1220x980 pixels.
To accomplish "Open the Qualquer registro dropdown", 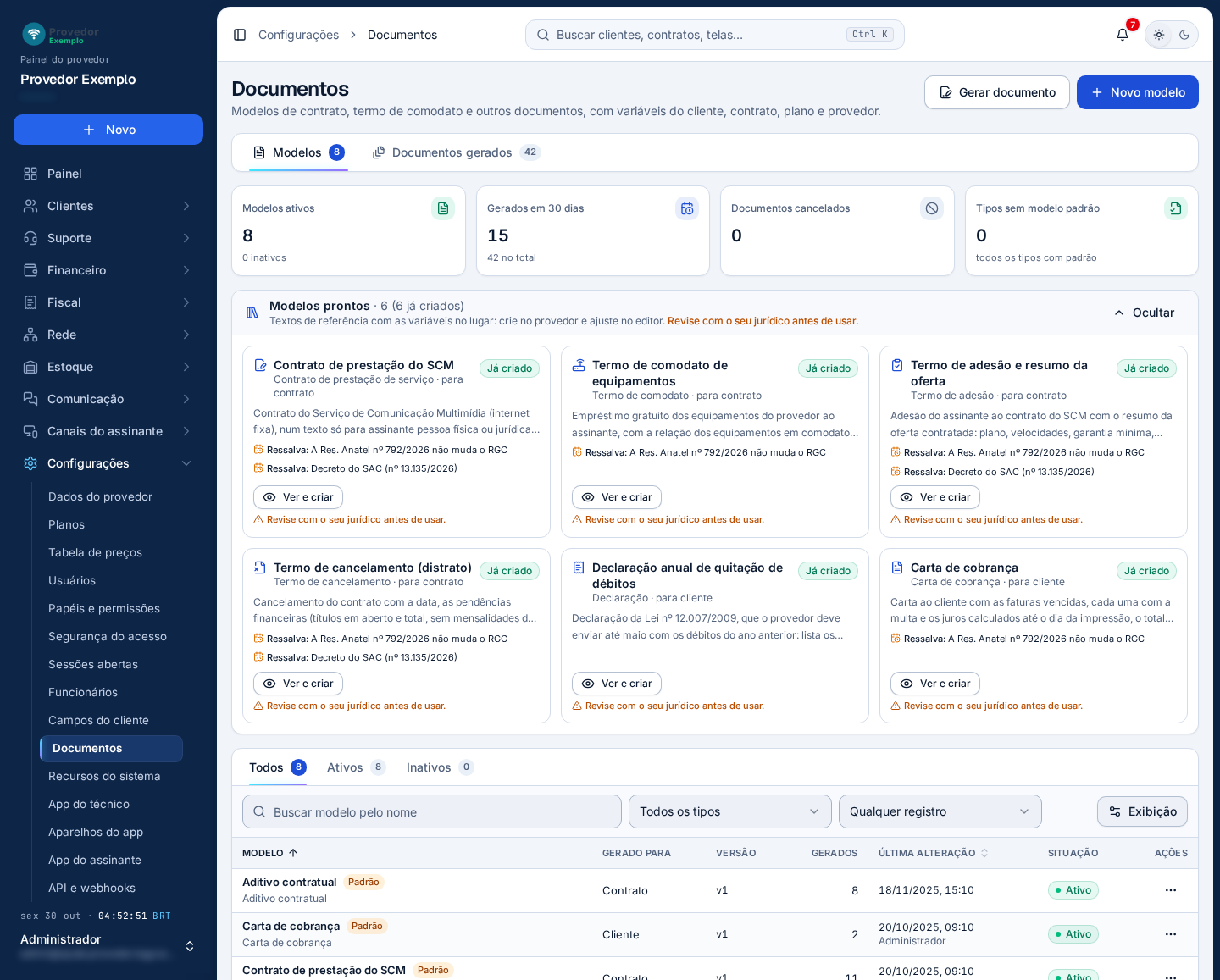I will click(x=940, y=811).
